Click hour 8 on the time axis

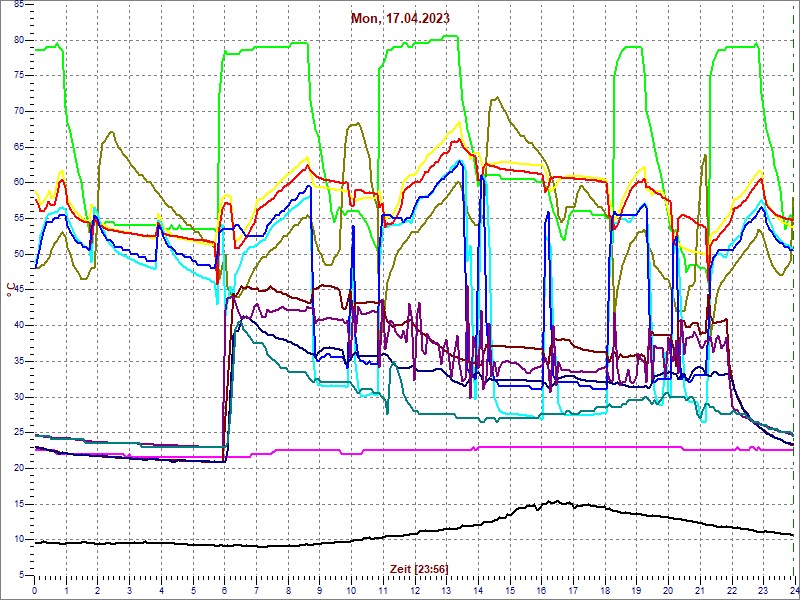pyautogui.click(x=288, y=591)
